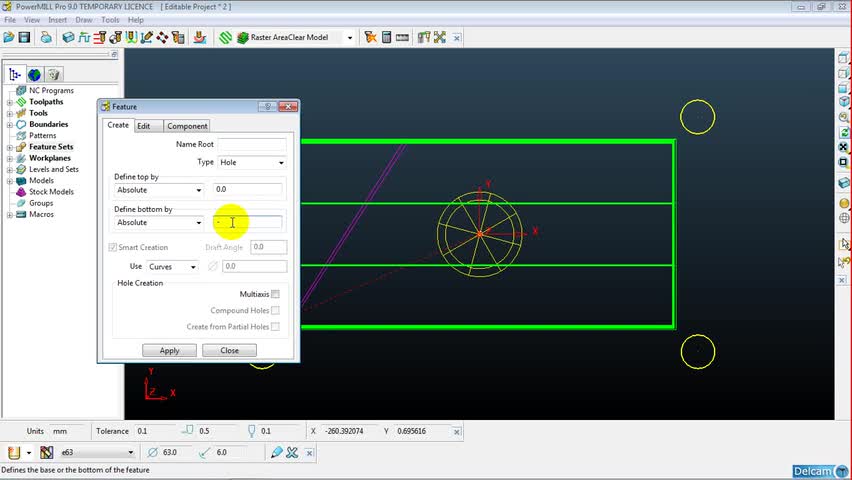Open the Help menu

coord(135,20)
